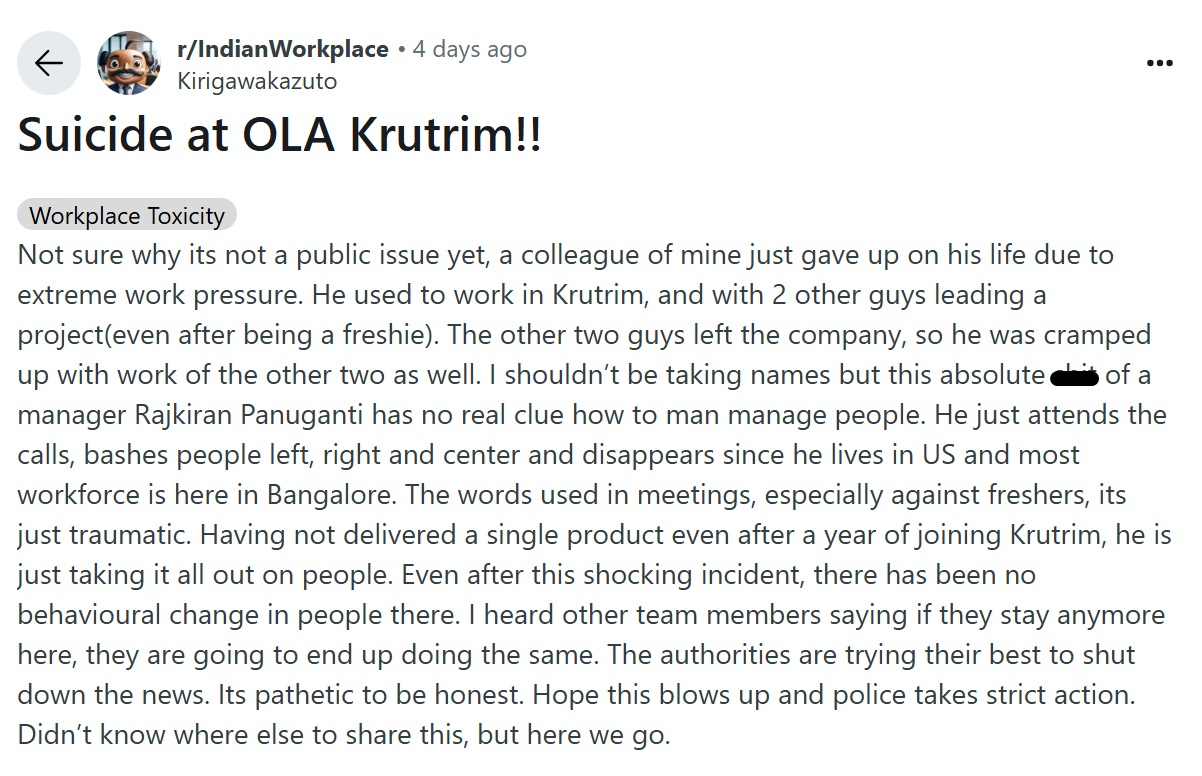Filter by the Workplace Toxicity flair
Image resolution: width=1202 pixels, height=776 pixels.
coord(127,215)
